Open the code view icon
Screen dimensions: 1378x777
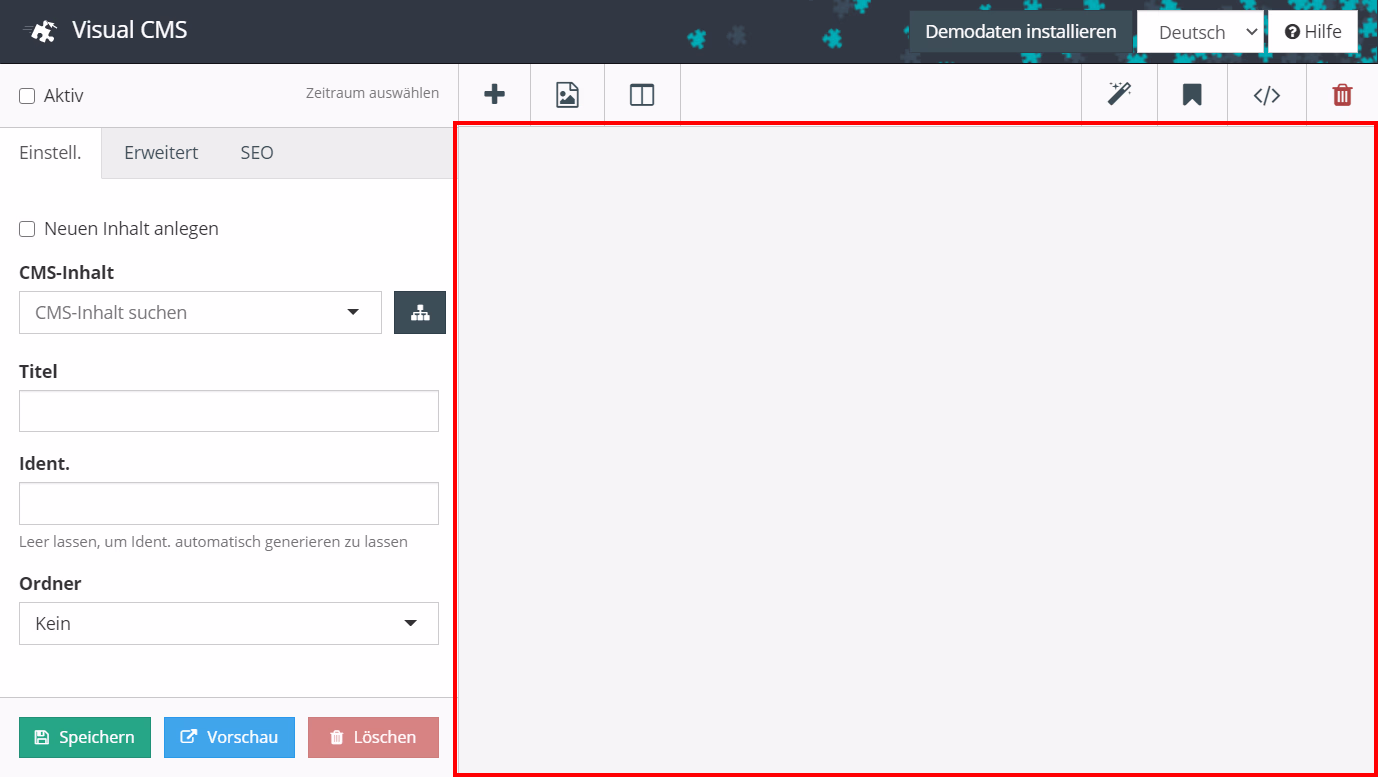point(1267,95)
